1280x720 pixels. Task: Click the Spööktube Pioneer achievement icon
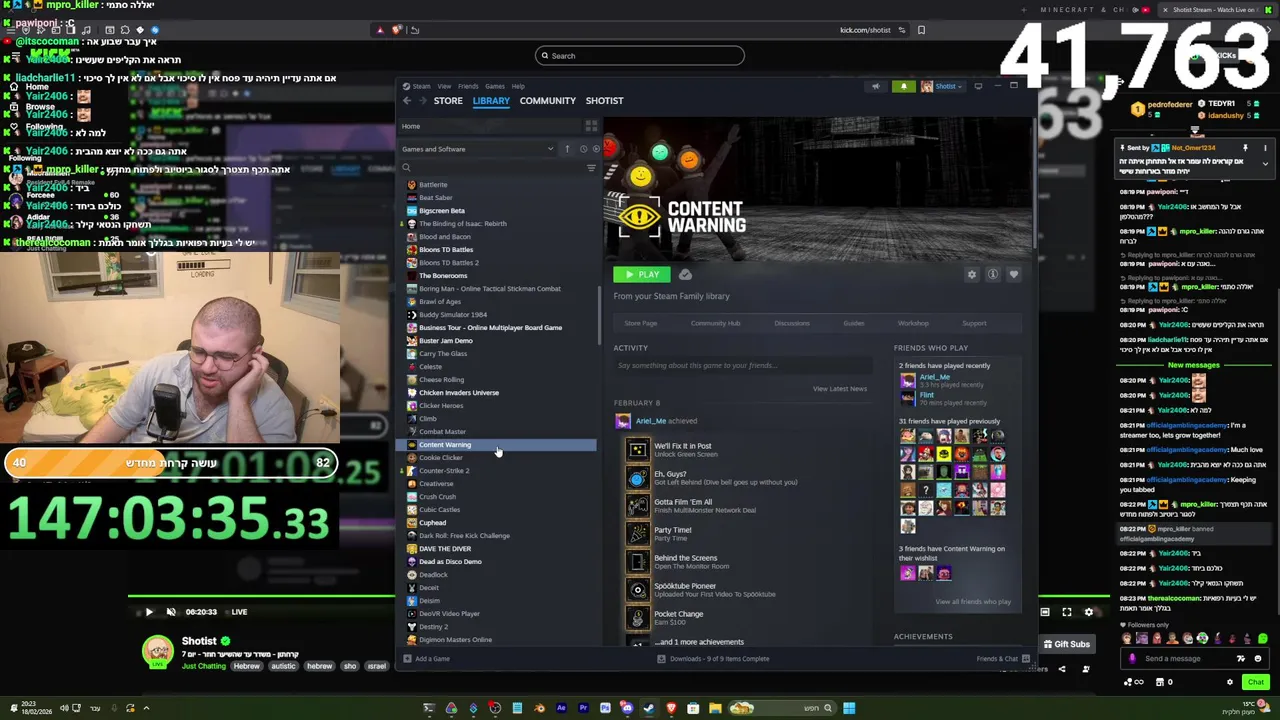pos(637,590)
